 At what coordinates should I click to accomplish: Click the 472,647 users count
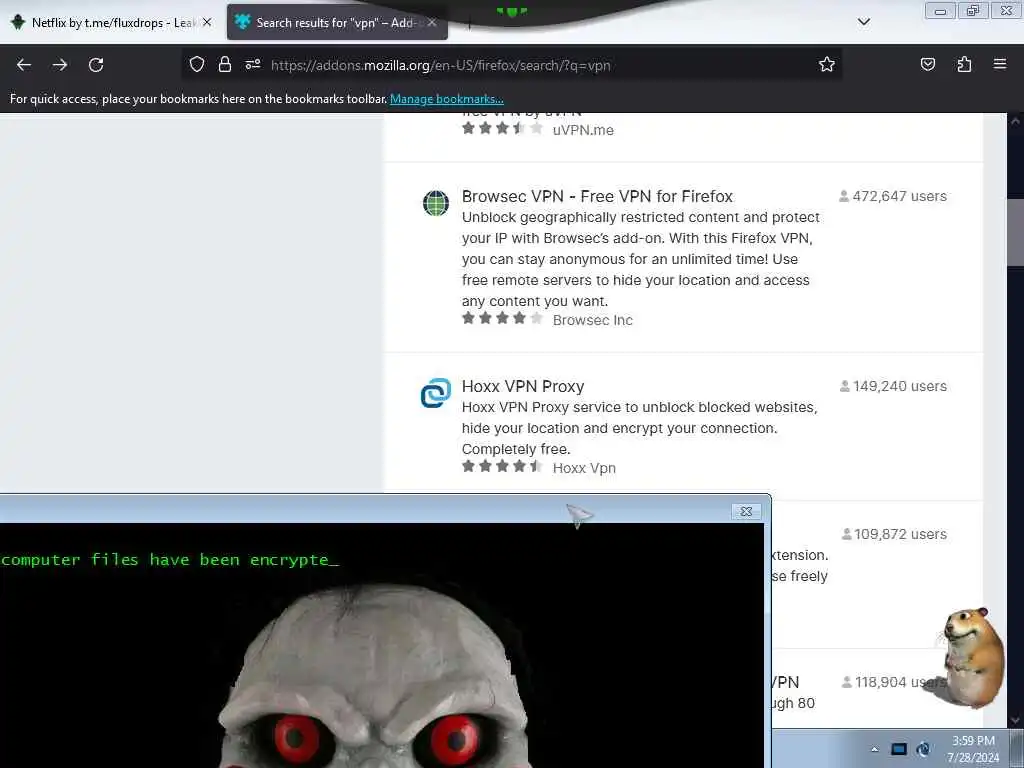(893, 196)
